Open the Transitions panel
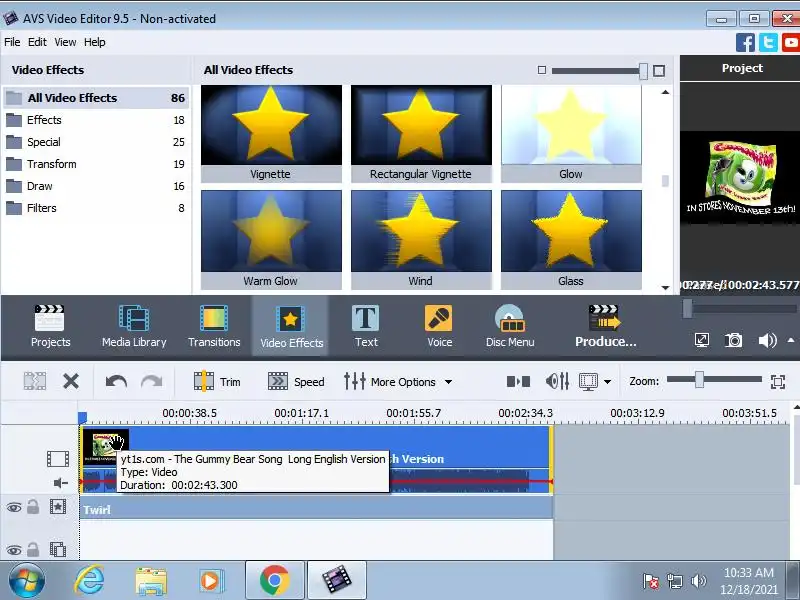800x600 pixels. point(214,327)
